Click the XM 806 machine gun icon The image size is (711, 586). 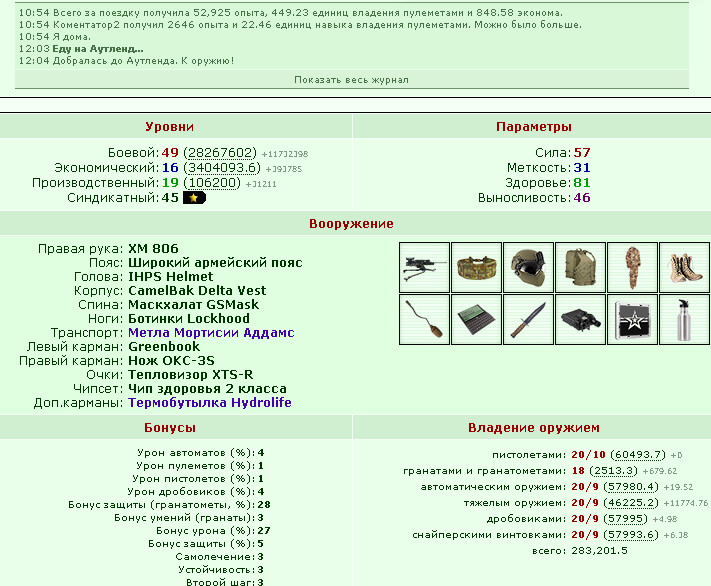424,268
